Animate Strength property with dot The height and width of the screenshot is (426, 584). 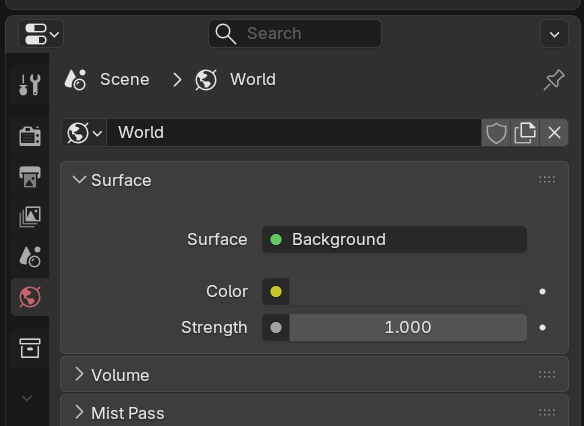[x=542, y=328]
